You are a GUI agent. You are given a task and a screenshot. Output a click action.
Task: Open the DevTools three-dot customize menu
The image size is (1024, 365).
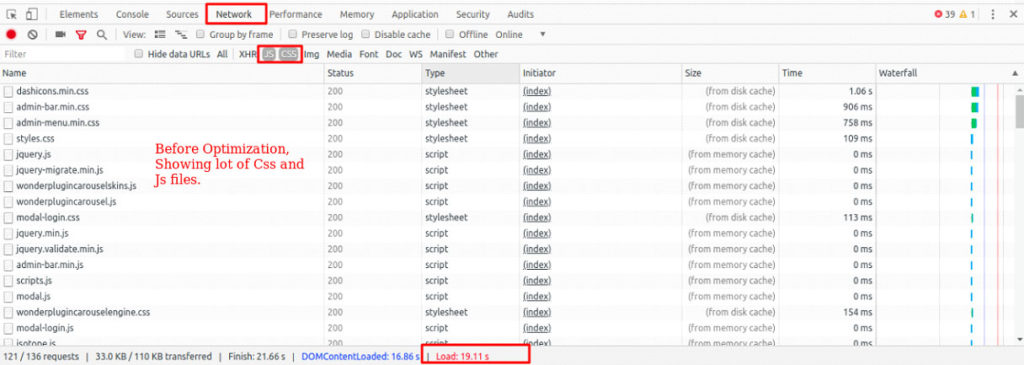[x=993, y=14]
